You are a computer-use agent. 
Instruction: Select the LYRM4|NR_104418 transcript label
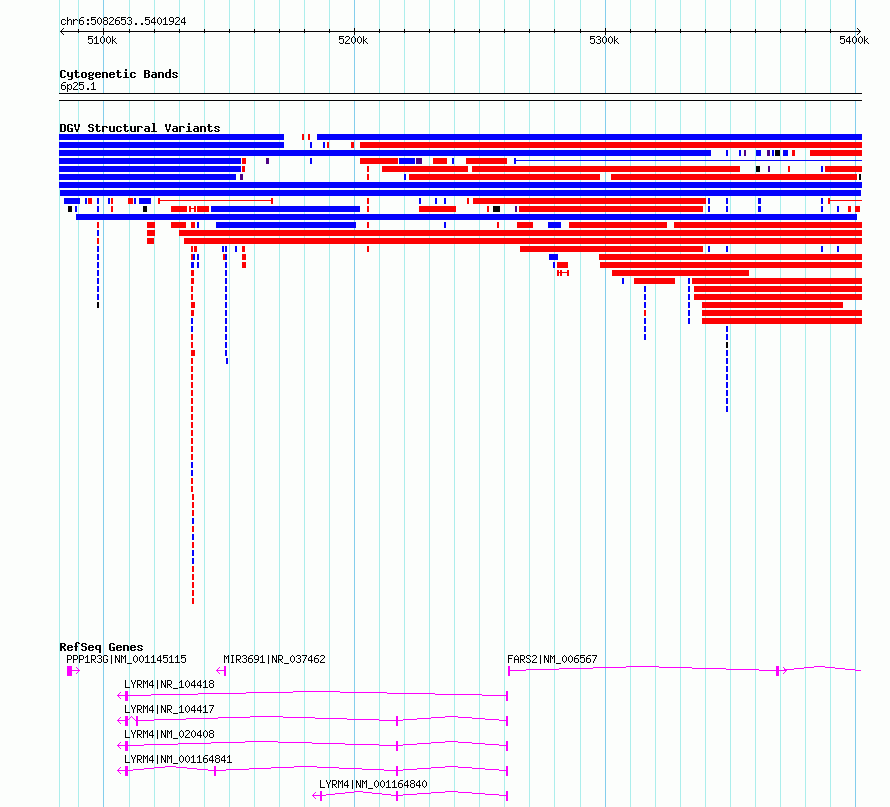[169, 684]
